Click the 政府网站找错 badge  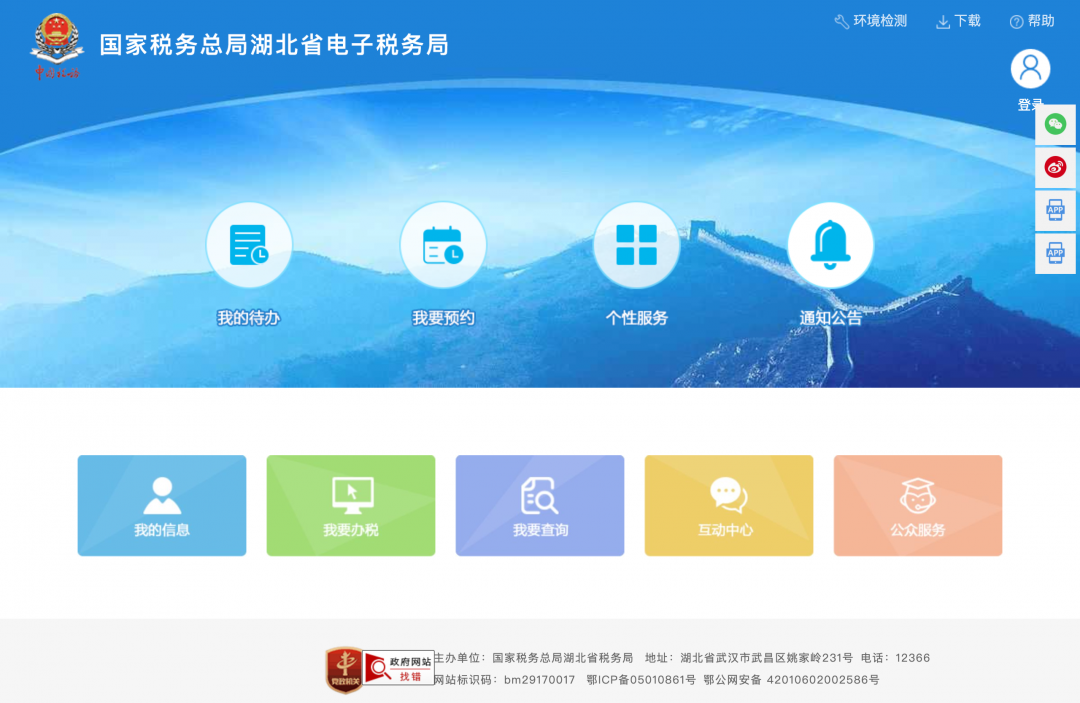(399, 668)
